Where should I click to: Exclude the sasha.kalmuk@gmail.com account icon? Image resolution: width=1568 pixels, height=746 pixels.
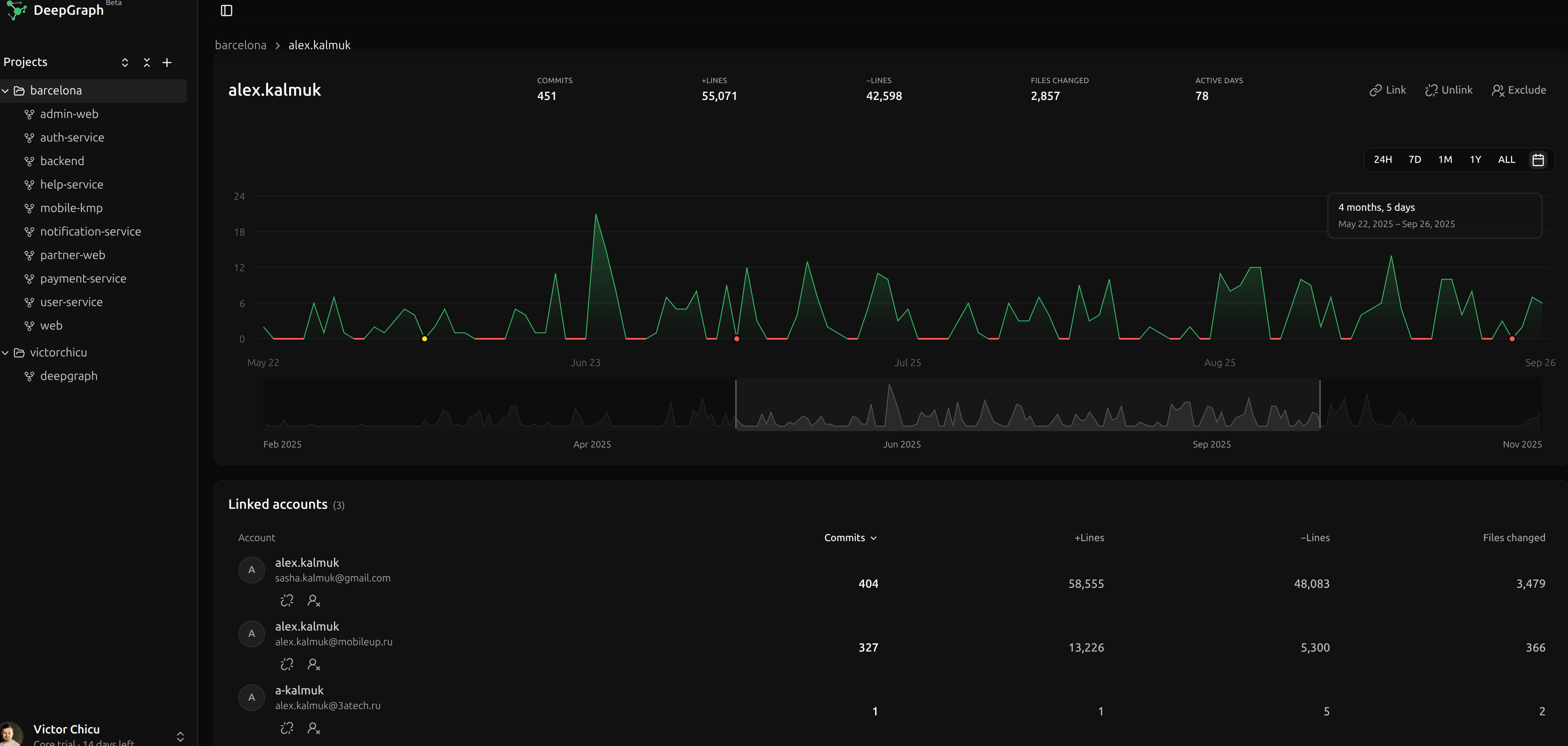[x=313, y=600]
